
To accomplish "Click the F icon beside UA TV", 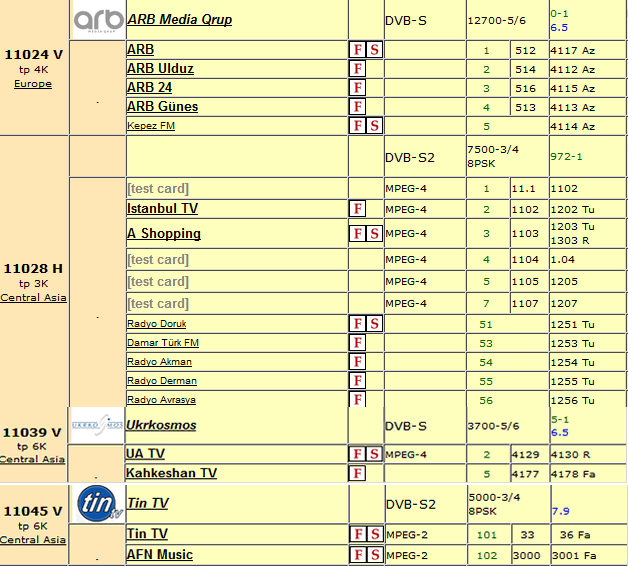I will click(357, 454).
